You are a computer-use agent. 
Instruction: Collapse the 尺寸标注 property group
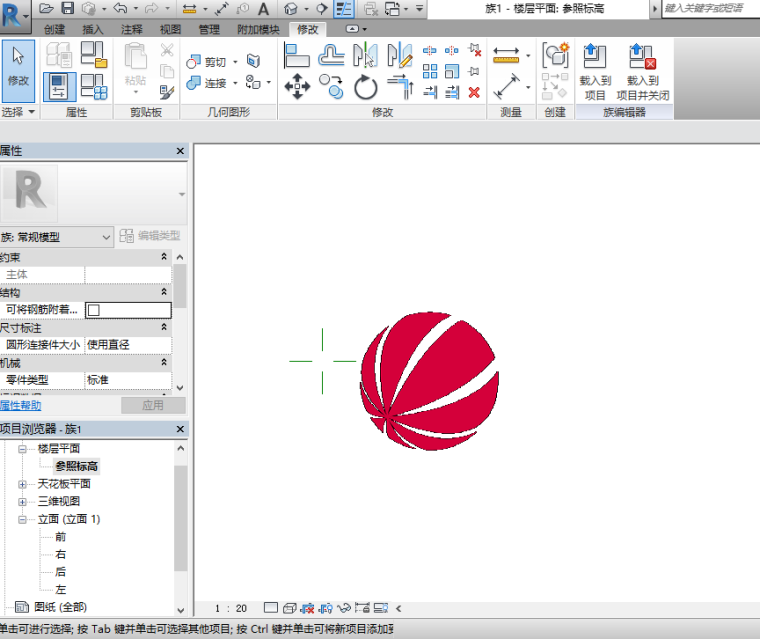164,327
